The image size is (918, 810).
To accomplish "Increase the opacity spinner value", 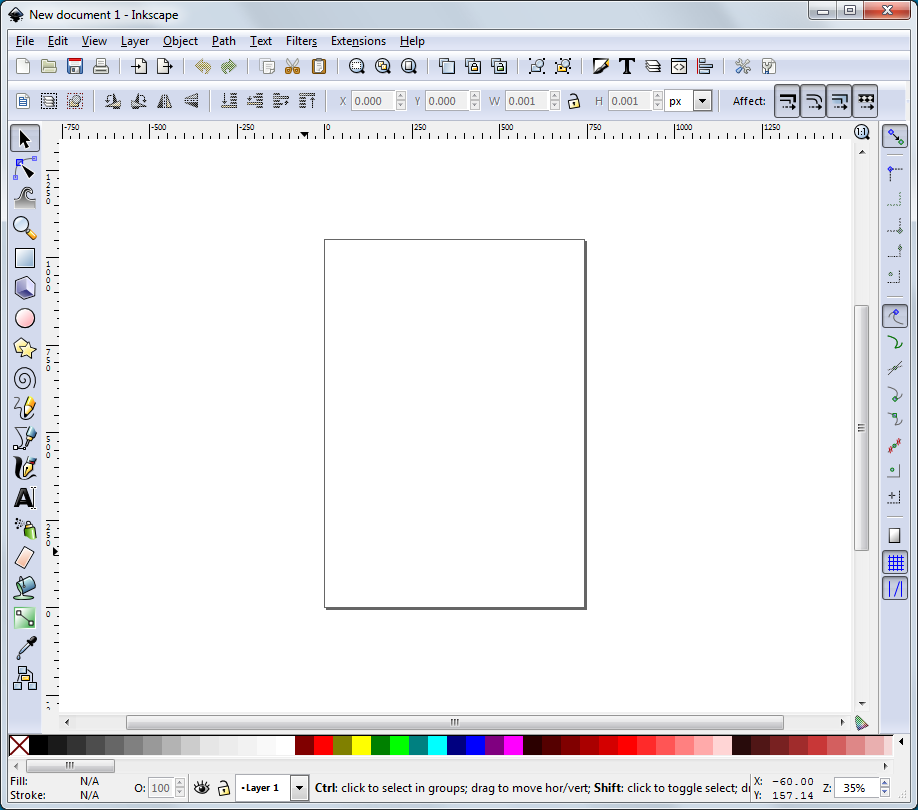I will (180, 783).
